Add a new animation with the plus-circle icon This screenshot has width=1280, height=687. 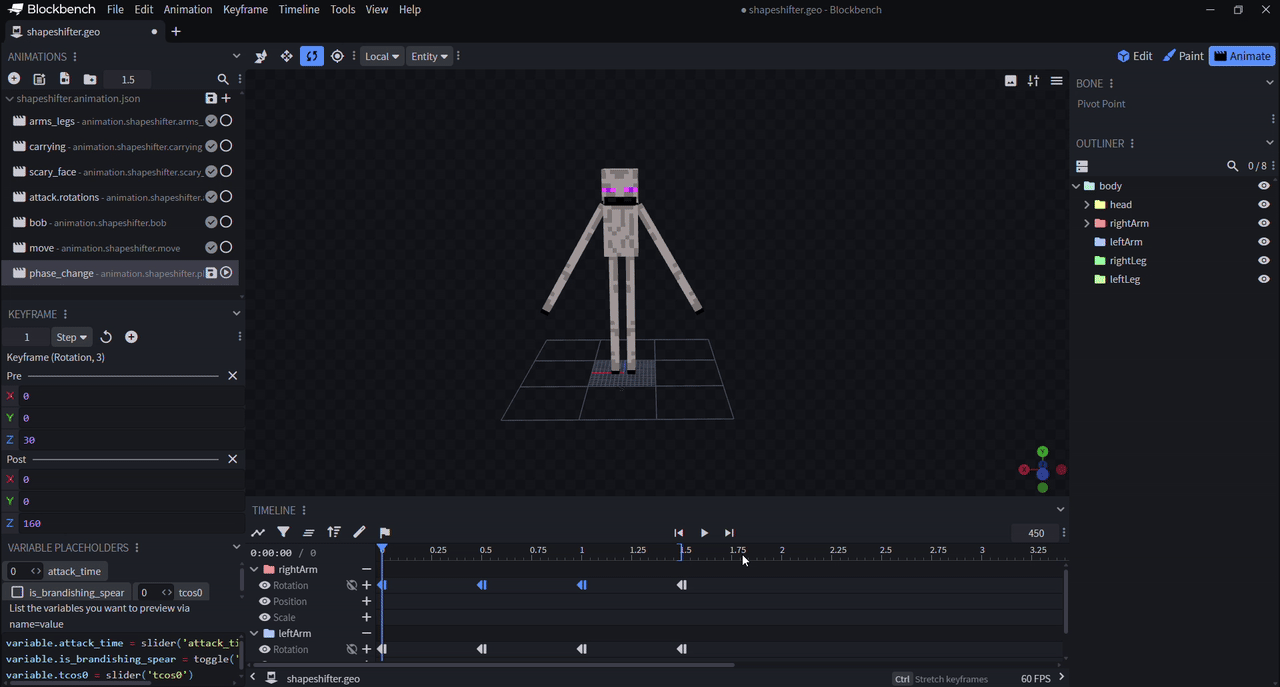[14, 79]
